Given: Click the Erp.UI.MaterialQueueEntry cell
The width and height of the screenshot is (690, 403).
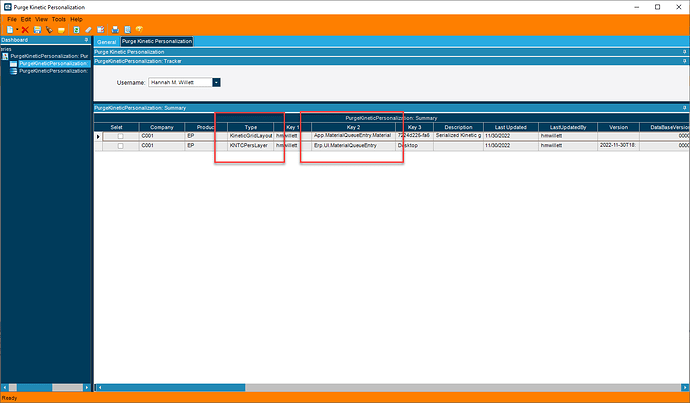Looking at the screenshot, I should [x=353, y=146].
